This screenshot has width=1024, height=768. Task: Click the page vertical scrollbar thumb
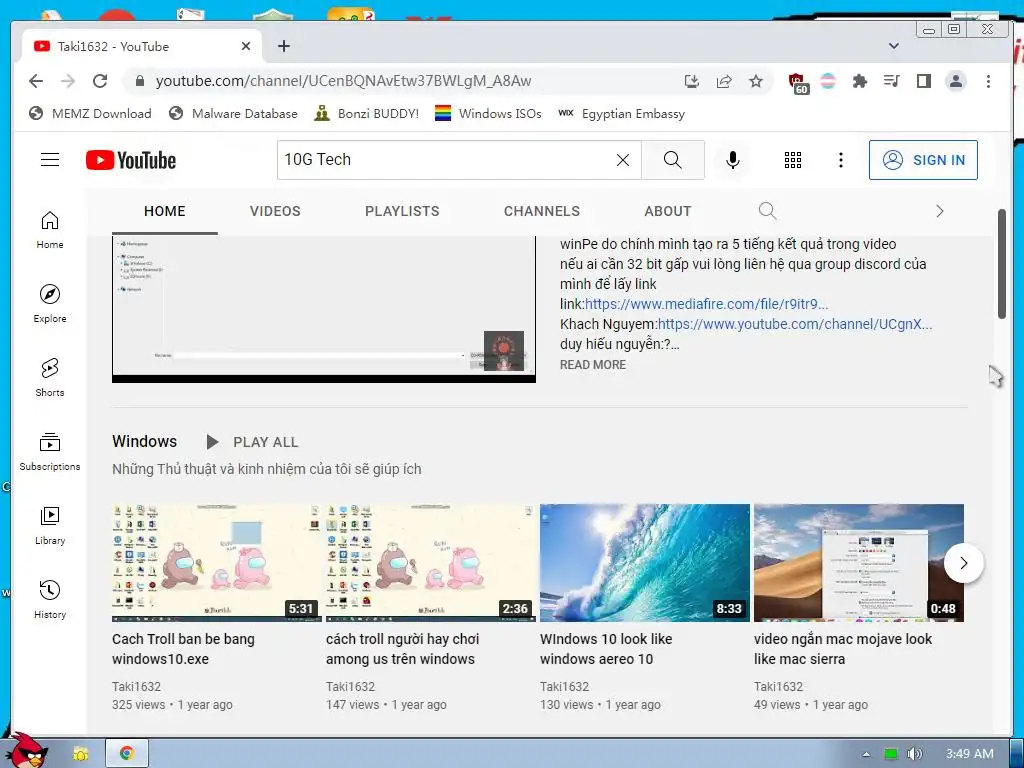(x=1002, y=264)
